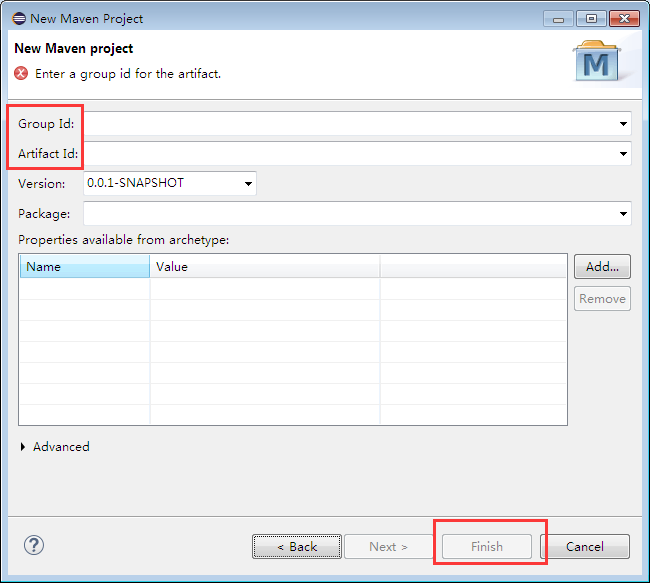Viewport: 650px width, 583px height.
Task: Maximize the New Maven Project window
Action: pos(591,19)
